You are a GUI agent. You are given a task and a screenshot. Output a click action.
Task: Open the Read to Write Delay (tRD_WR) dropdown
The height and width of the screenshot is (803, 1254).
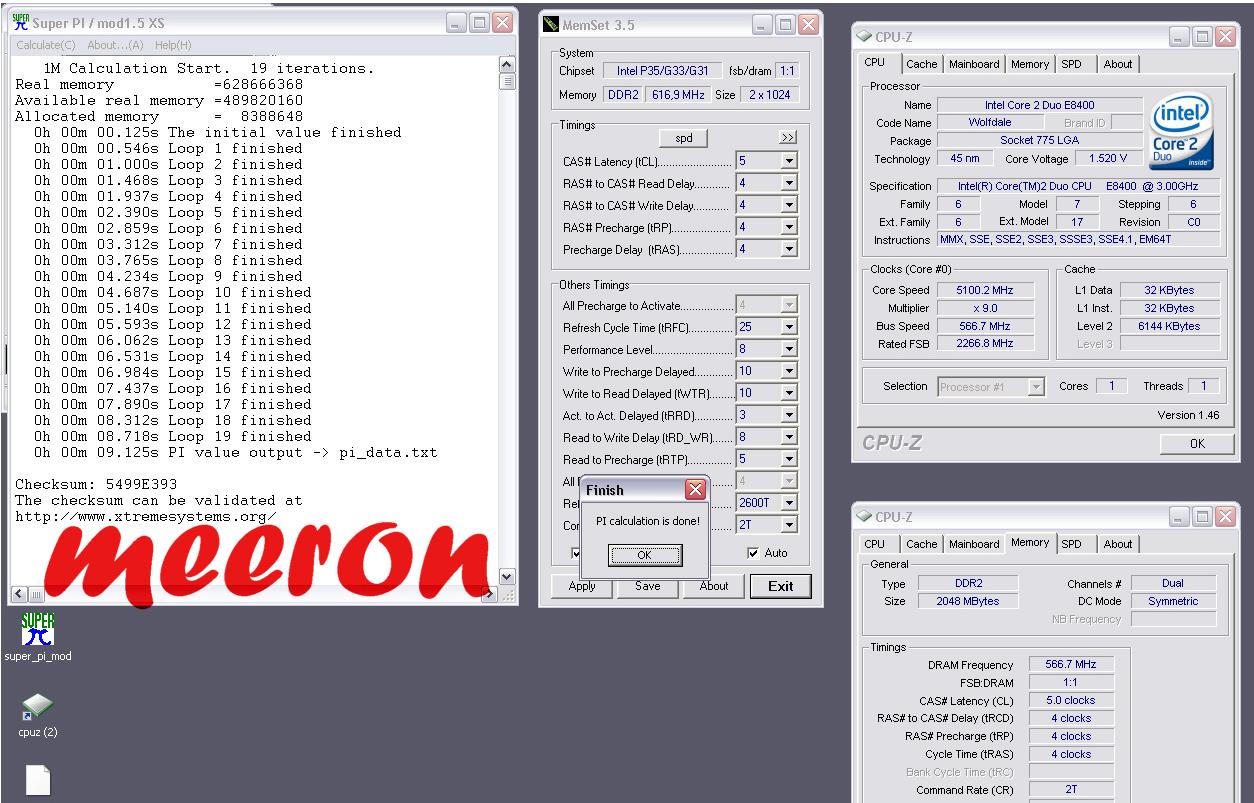point(789,437)
